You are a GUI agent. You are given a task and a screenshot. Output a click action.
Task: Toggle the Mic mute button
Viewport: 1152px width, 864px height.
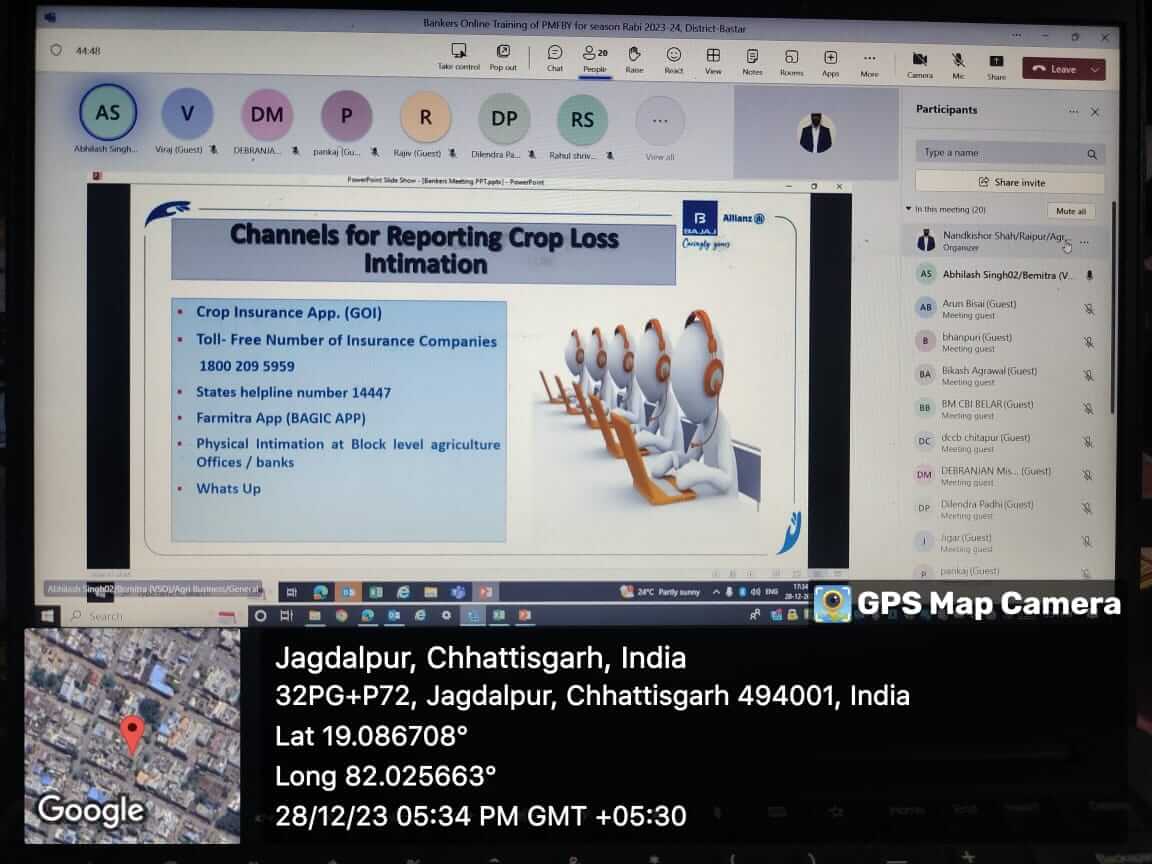[958, 61]
